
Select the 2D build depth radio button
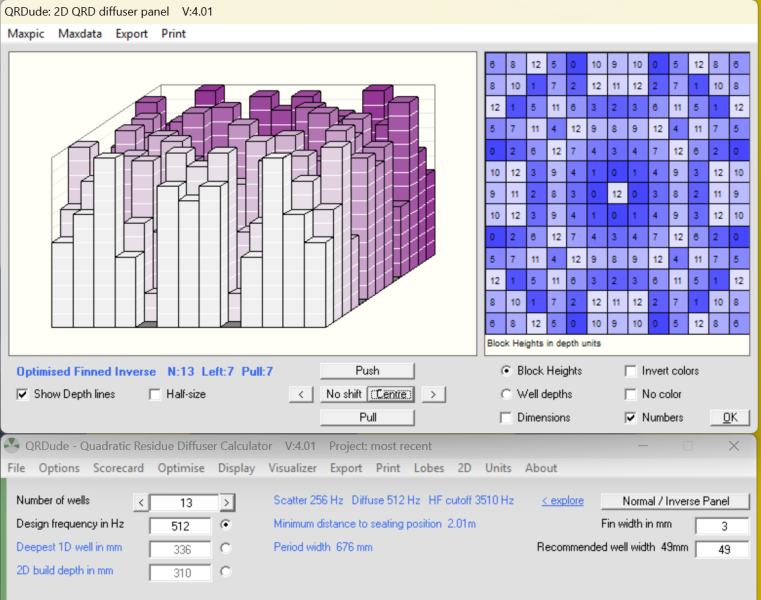(225, 571)
